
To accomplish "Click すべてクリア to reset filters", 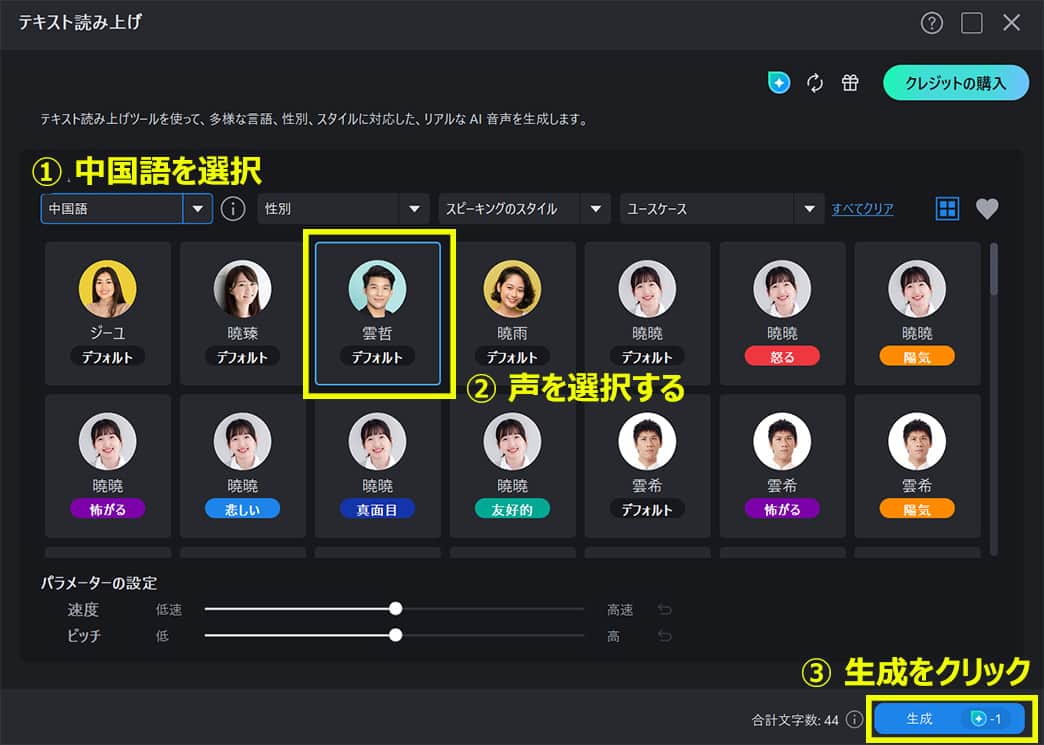I will tap(862, 209).
